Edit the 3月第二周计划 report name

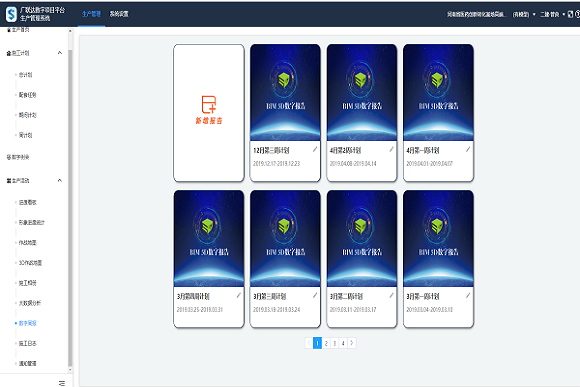[391, 295]
